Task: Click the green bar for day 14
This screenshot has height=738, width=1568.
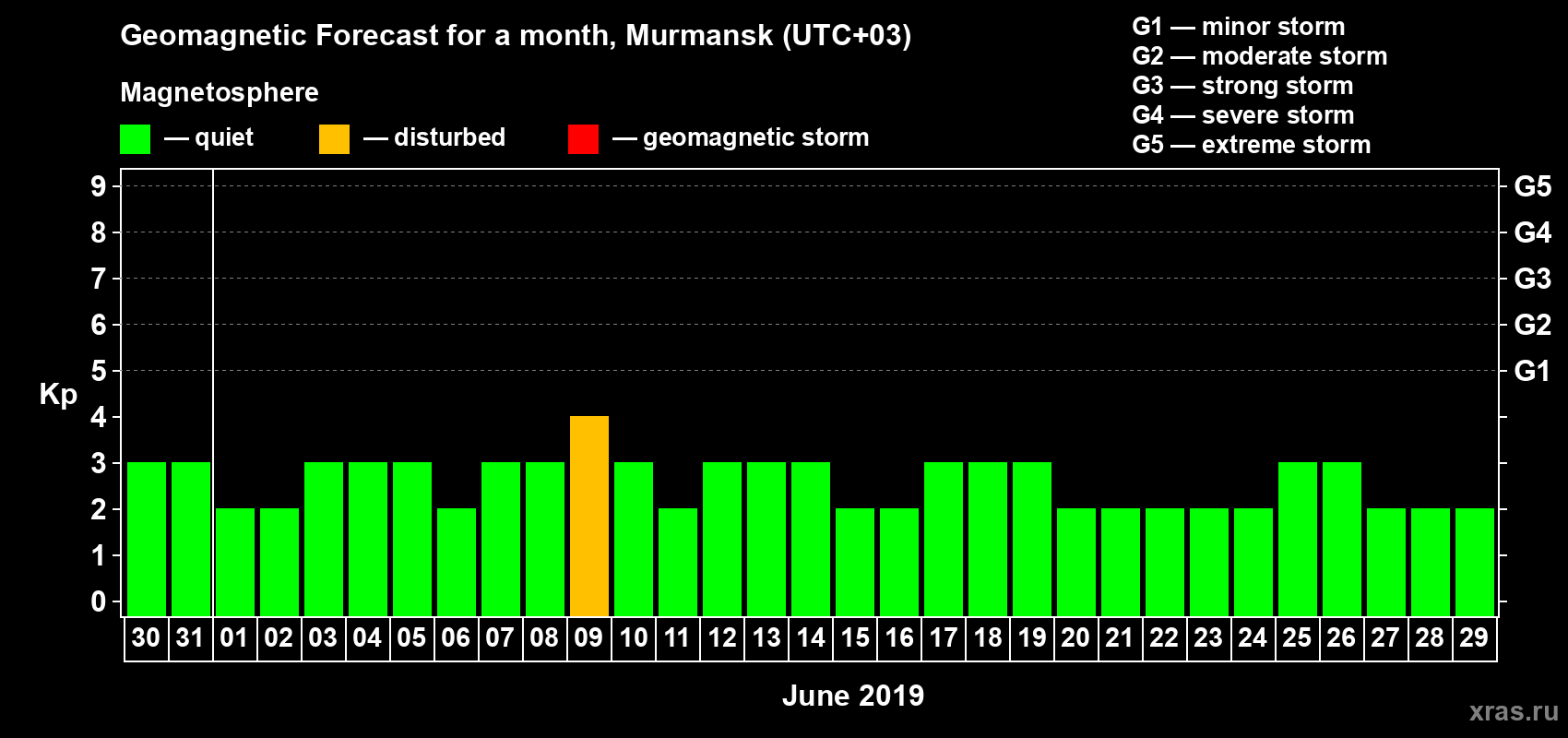Action: (811, 540)
